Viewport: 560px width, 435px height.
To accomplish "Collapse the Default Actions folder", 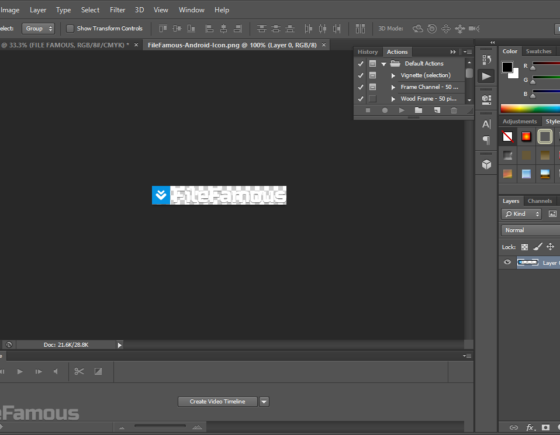I will point(384,64).
